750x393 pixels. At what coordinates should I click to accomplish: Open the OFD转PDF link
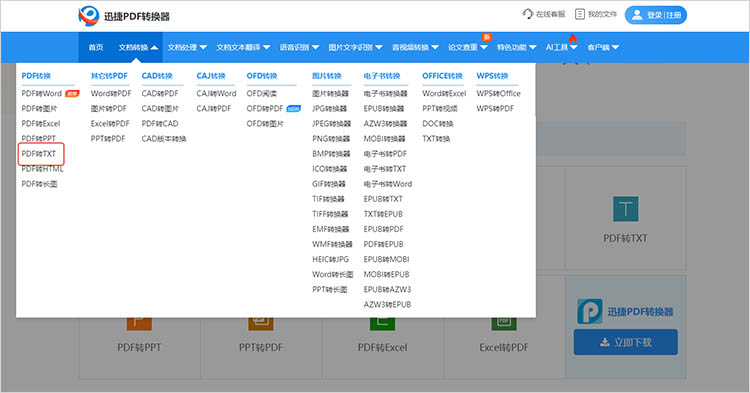point(265,109)
